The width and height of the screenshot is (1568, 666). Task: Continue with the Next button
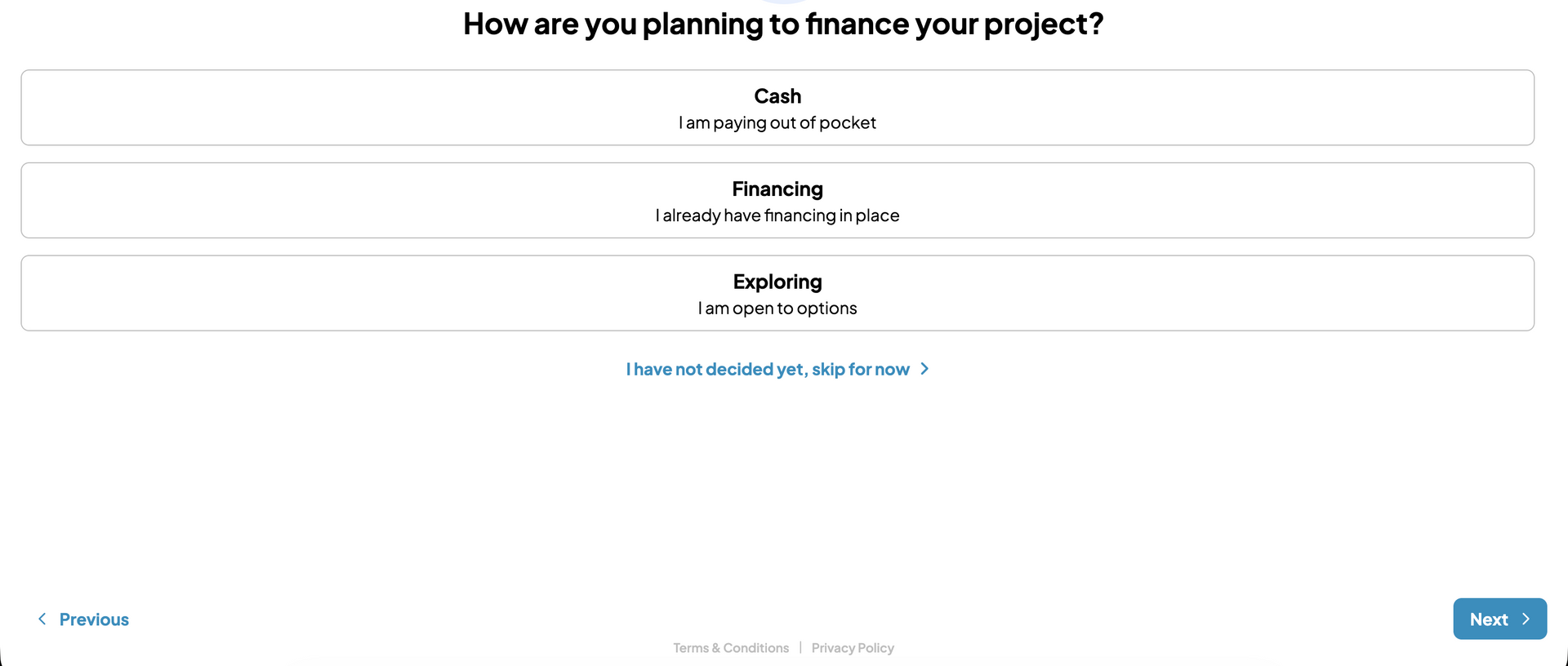coord(1500,619)
